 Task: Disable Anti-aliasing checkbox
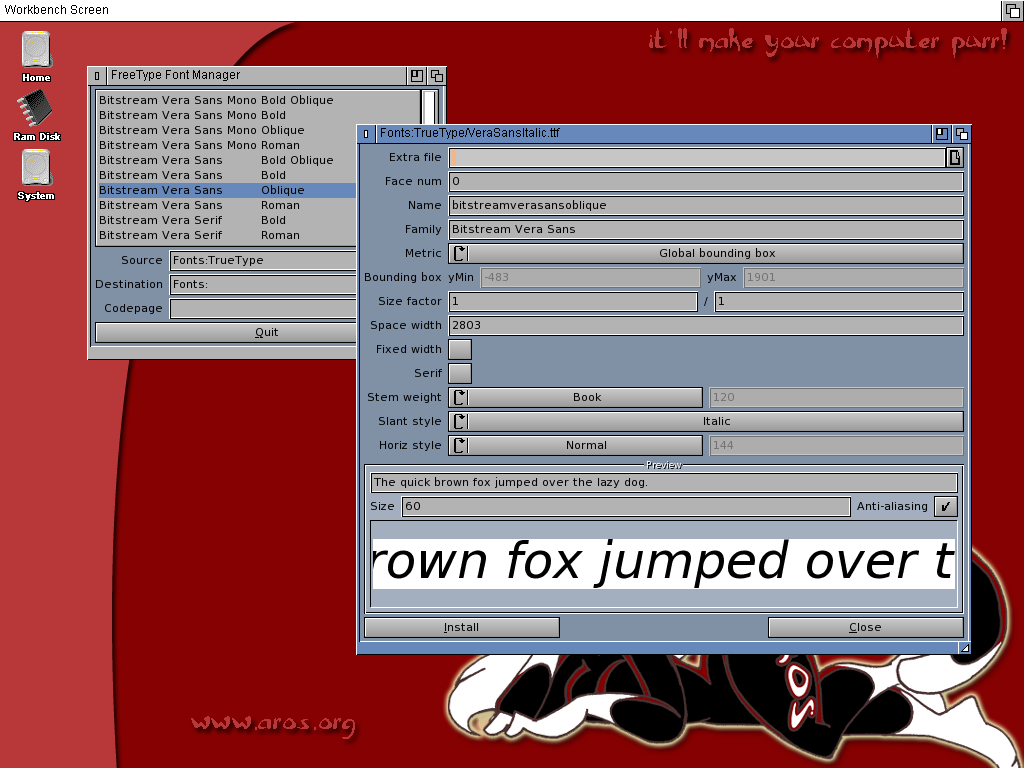coord(946,506)
